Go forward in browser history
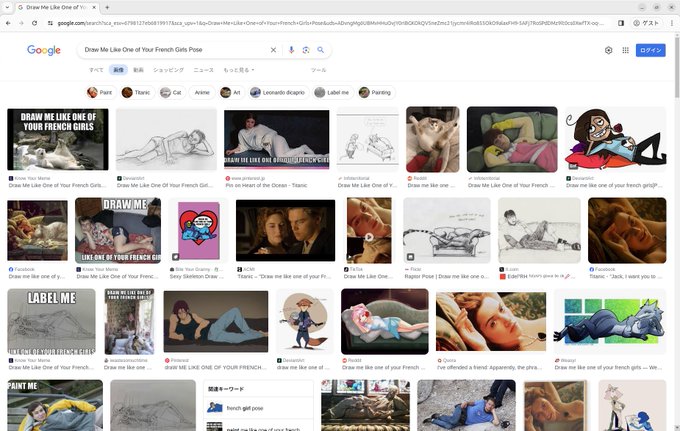The width and height of the screenshot is (680, 431). [x=21, y=23]
